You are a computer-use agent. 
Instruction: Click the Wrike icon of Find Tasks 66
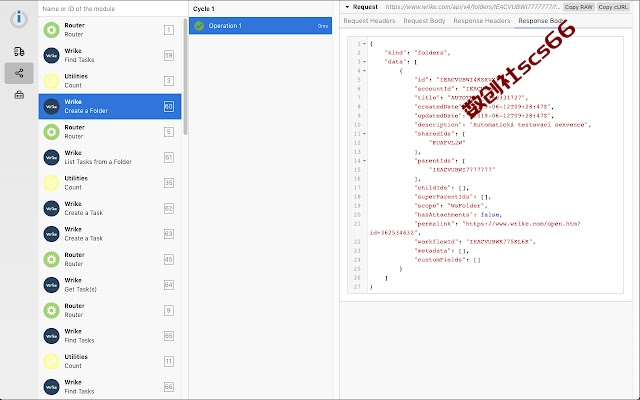pos(51,387)
